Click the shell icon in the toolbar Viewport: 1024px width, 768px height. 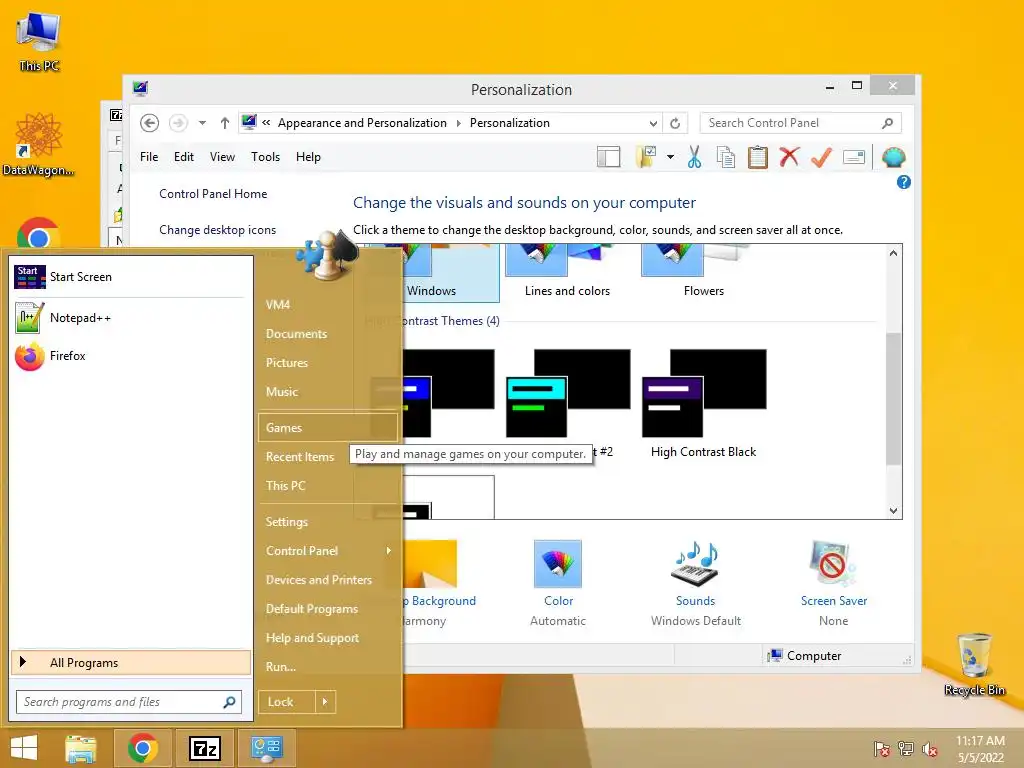coord(893,157)
